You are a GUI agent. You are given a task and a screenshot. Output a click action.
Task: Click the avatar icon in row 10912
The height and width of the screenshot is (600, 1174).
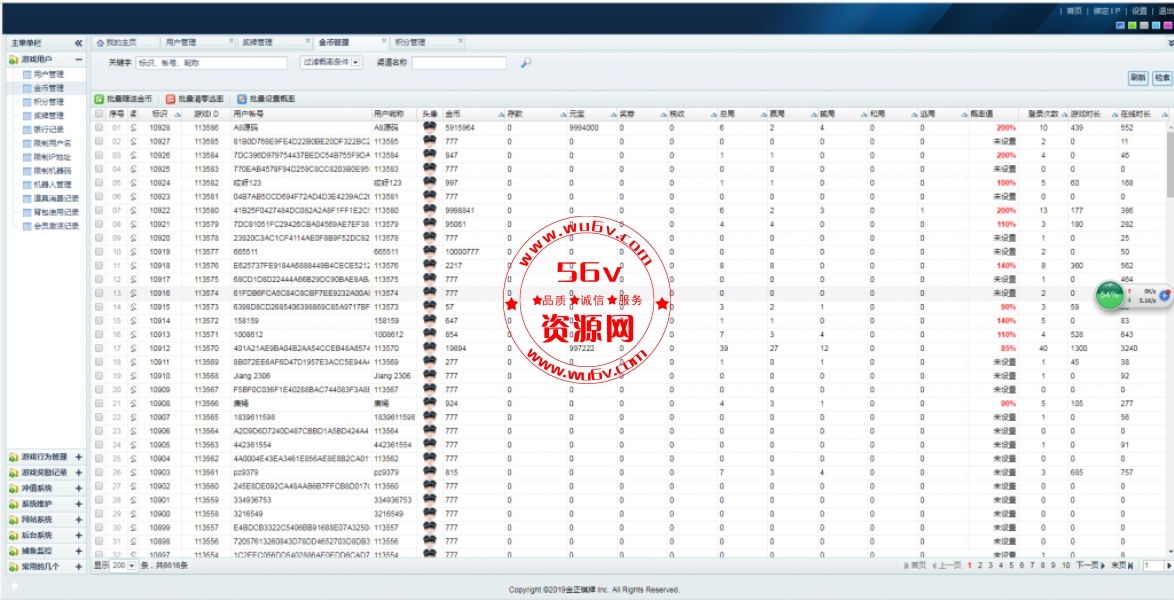pyautogui.click(x=429, y=348)
